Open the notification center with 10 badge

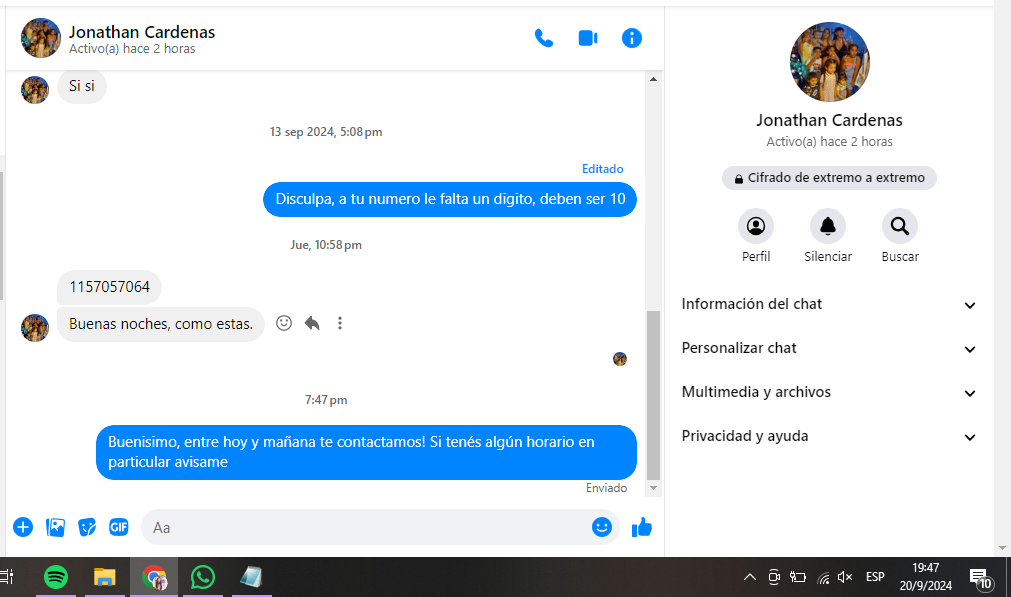pos(980,578)
